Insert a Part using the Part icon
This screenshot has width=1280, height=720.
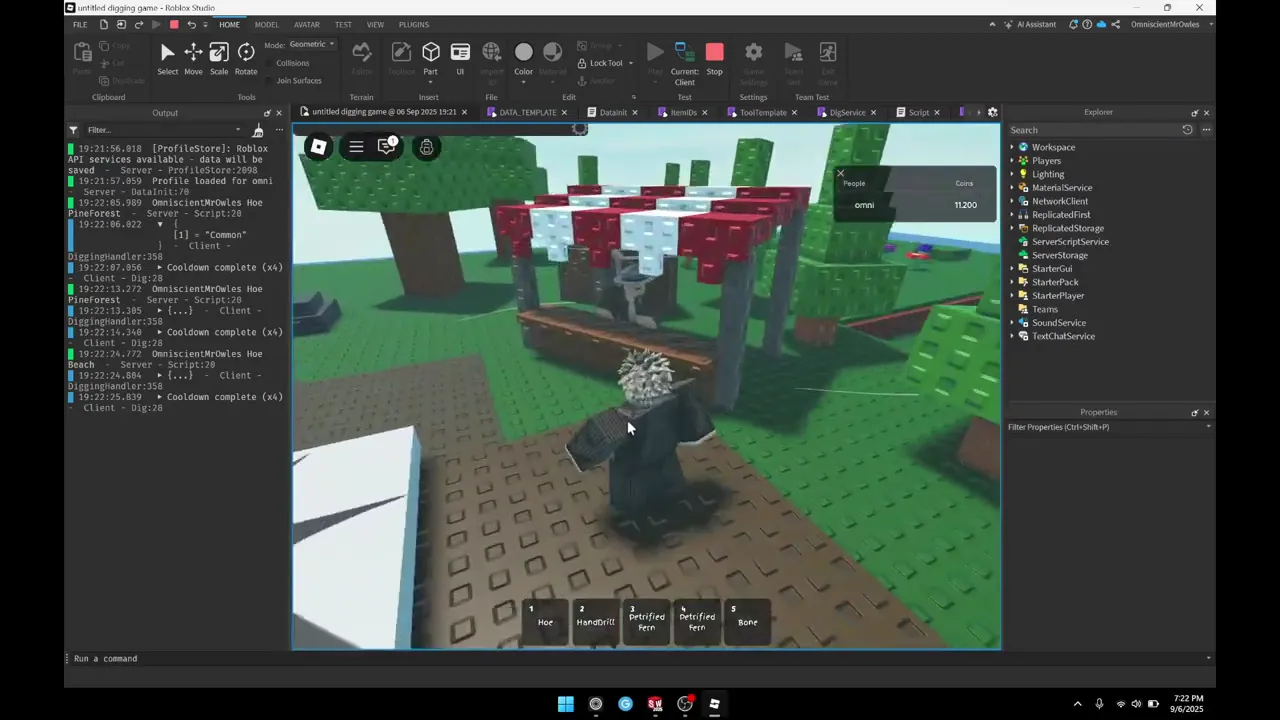[430, 53]
